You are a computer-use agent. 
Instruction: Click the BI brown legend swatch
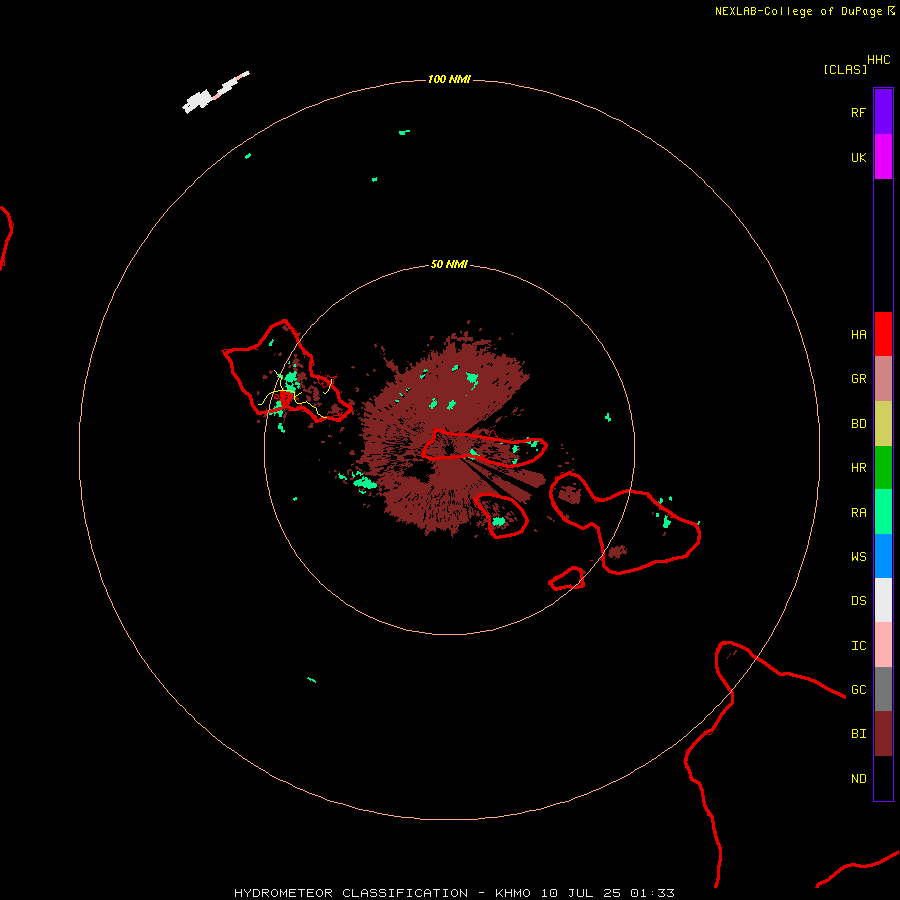883,734
